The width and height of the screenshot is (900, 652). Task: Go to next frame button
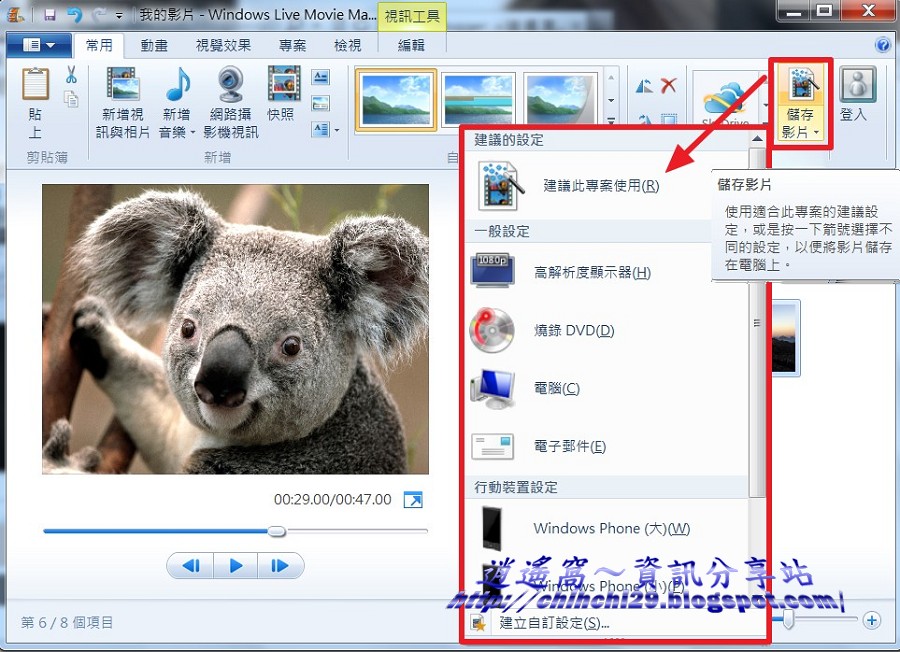280,566
